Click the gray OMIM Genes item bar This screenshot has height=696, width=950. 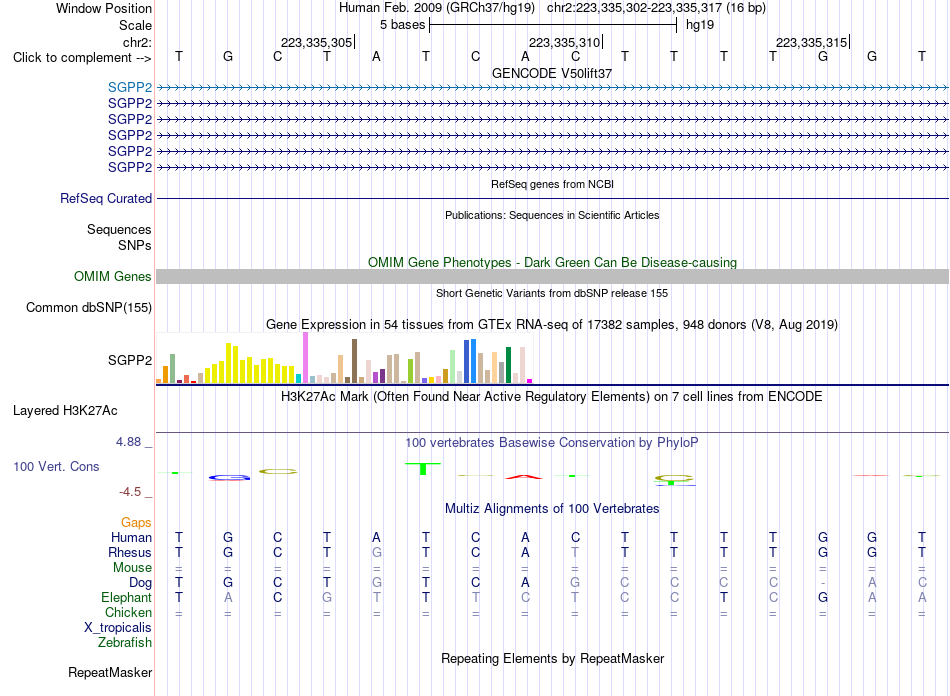click(x=552, y=276)
